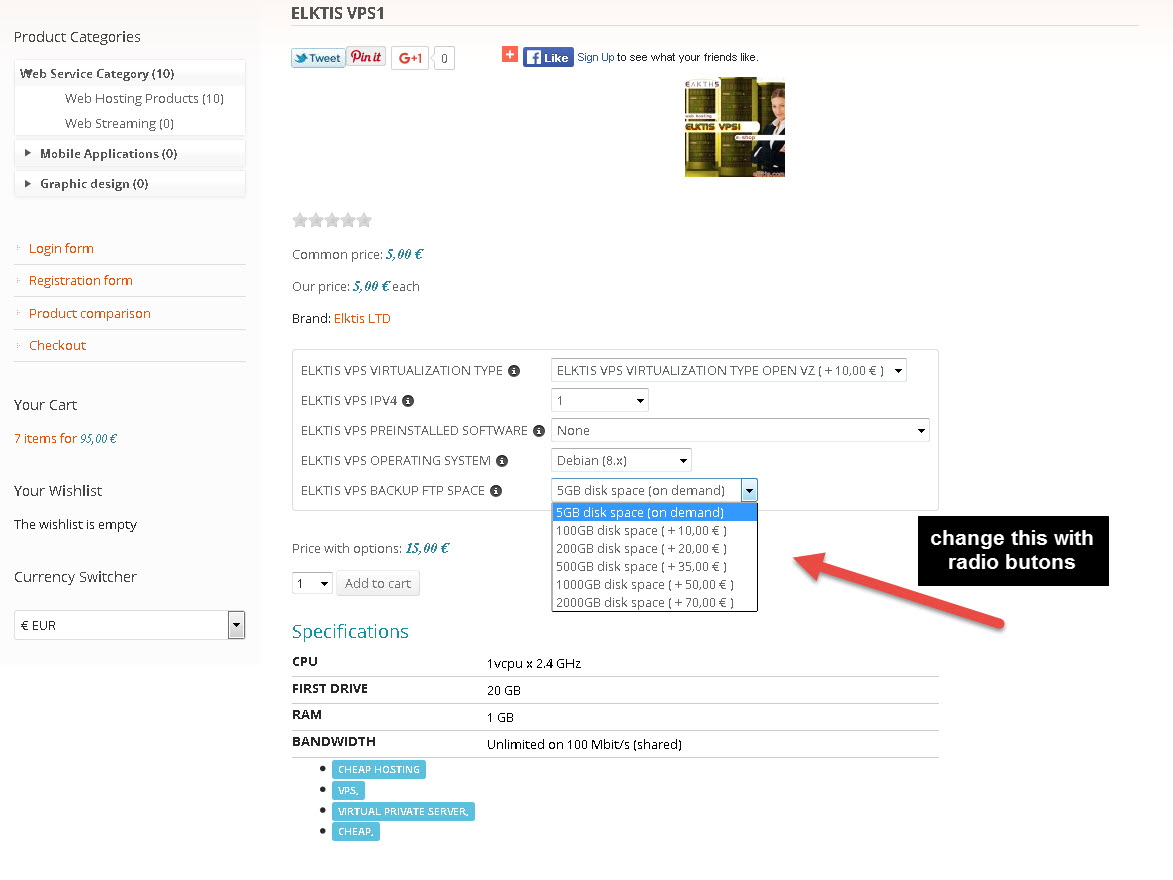Click the 1vcpu x 2.4 GHz value
The width and height of the screenshot is (1173, 880).
tap(534, 664)
